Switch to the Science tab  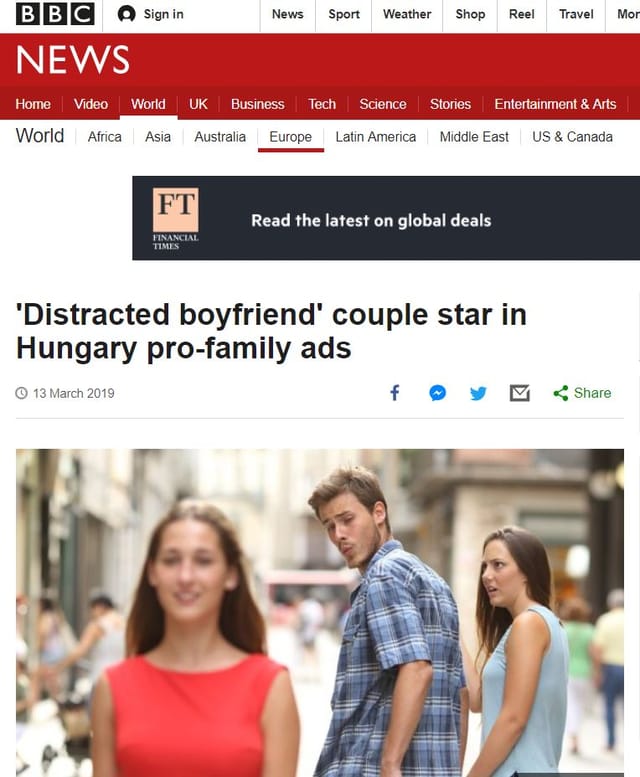[383, 104]
